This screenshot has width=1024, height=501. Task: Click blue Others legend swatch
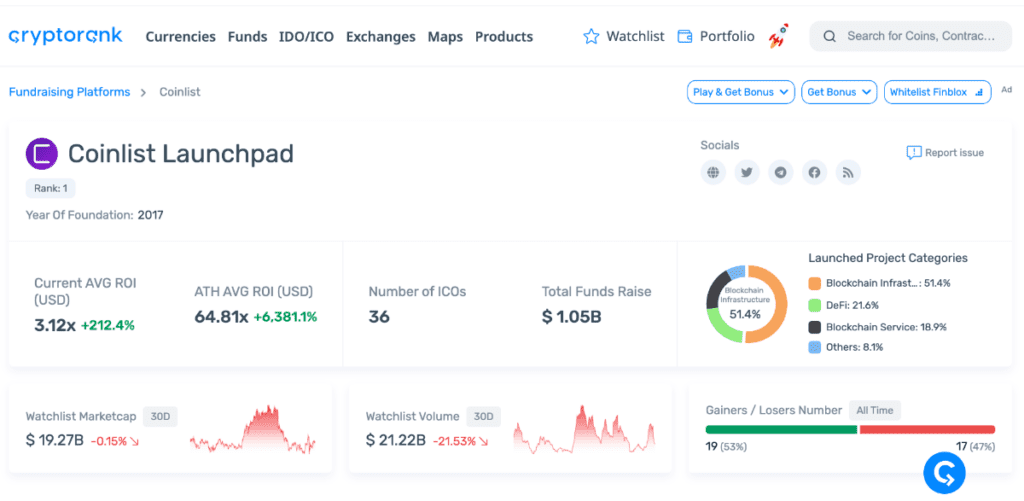[814, 347]
